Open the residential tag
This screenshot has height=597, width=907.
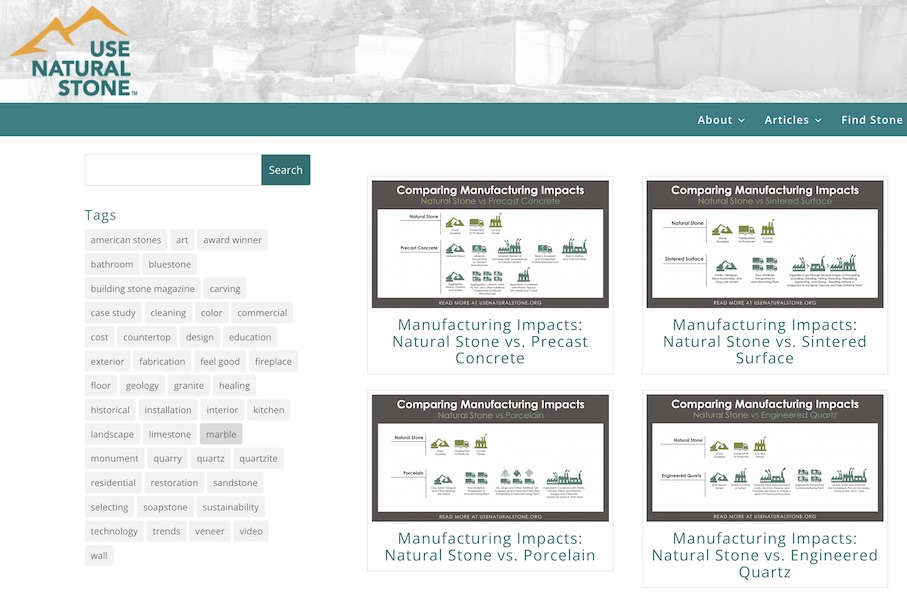click(113, 483)
